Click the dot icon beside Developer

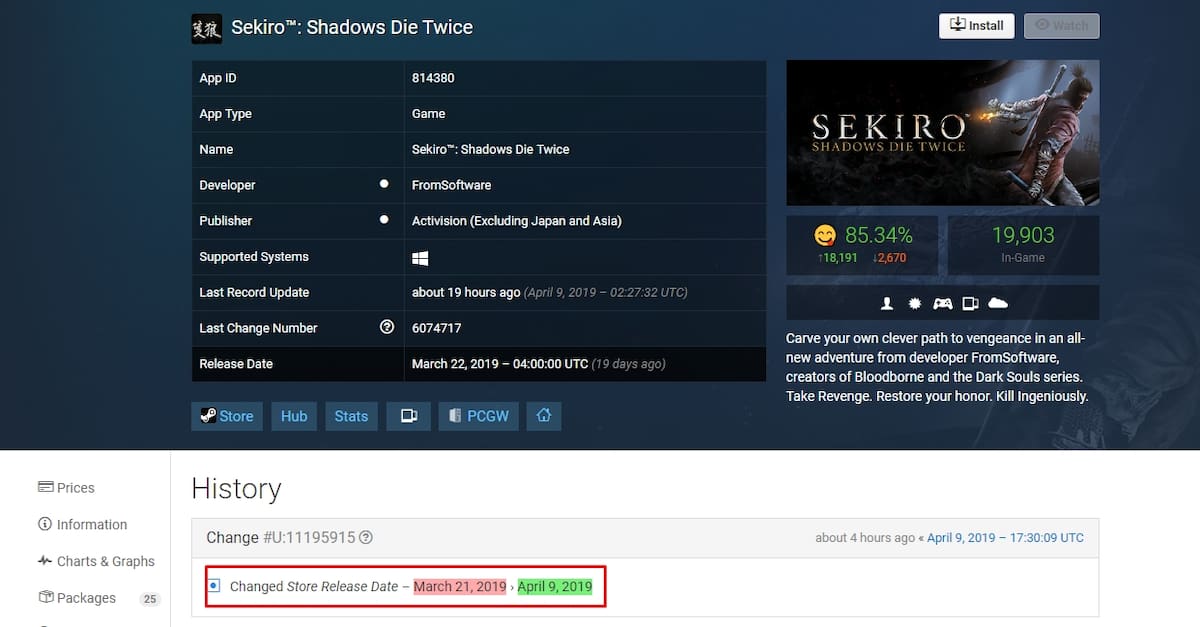384,184
